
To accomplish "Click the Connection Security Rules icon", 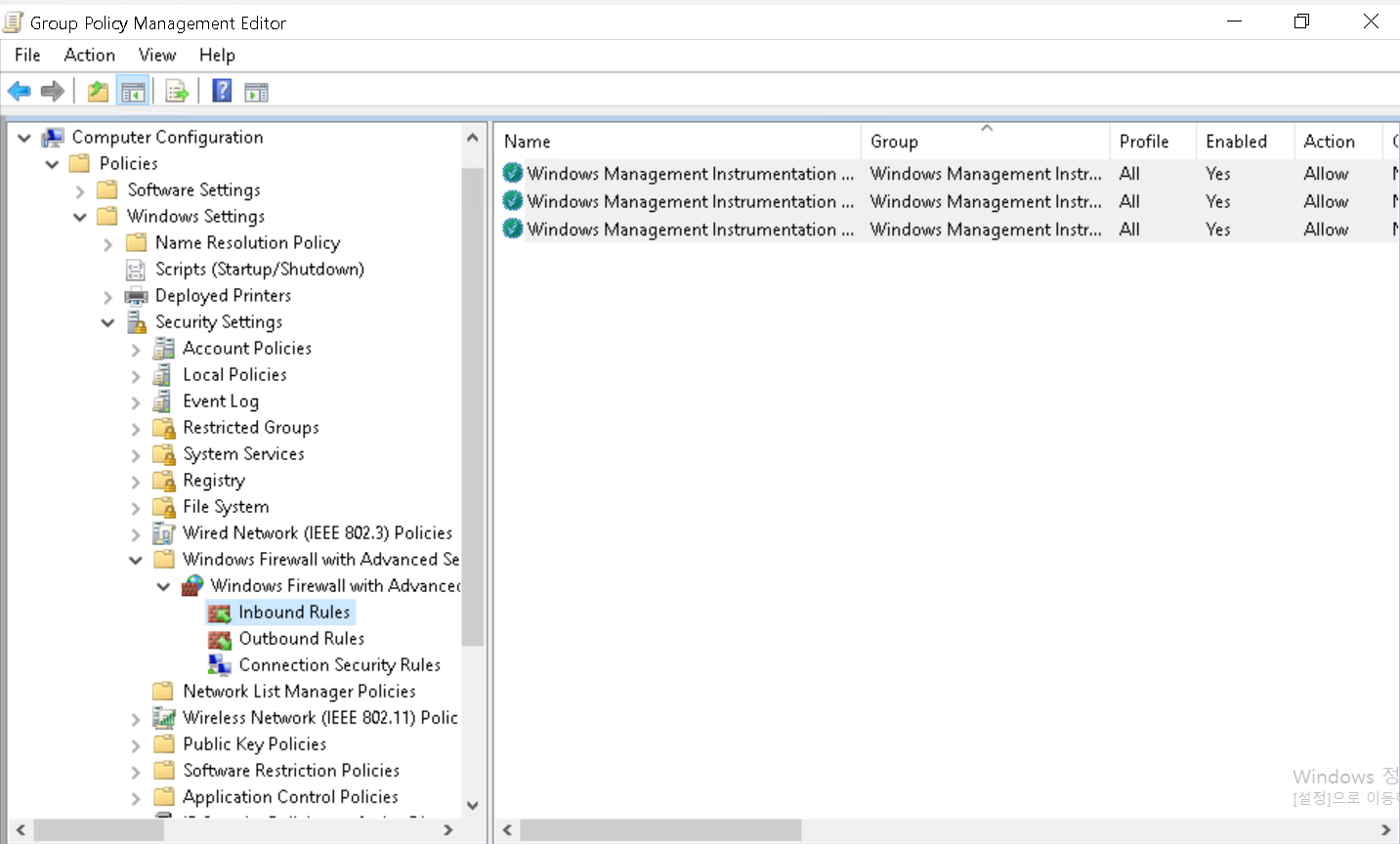I will 220,665.
